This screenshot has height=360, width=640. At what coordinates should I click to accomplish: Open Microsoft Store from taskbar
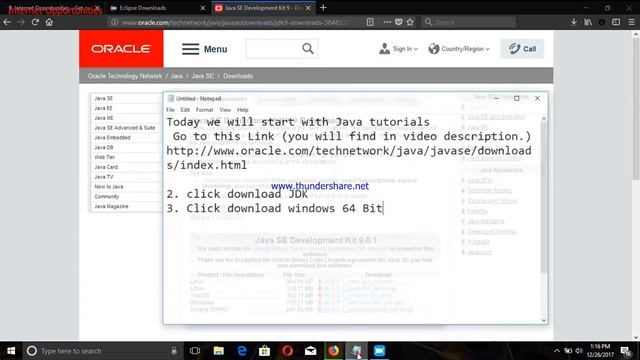[264, 351]
